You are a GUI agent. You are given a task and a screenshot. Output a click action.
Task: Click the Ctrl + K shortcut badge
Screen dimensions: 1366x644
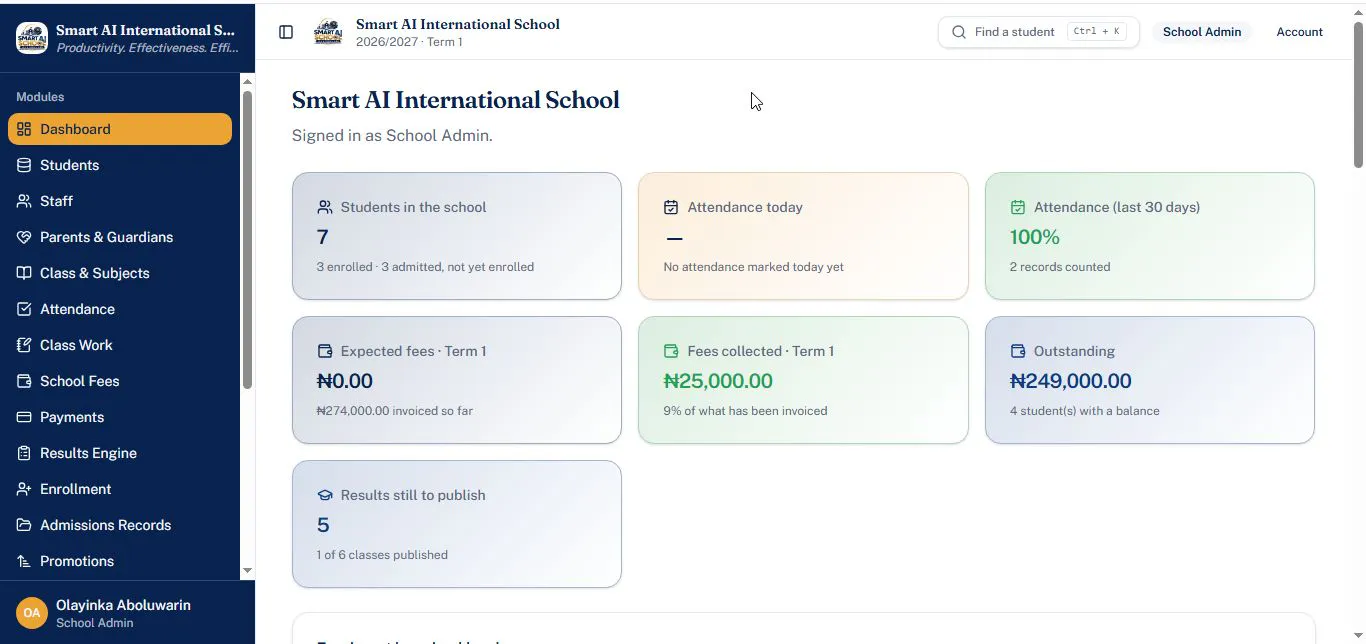(1096, 32)
